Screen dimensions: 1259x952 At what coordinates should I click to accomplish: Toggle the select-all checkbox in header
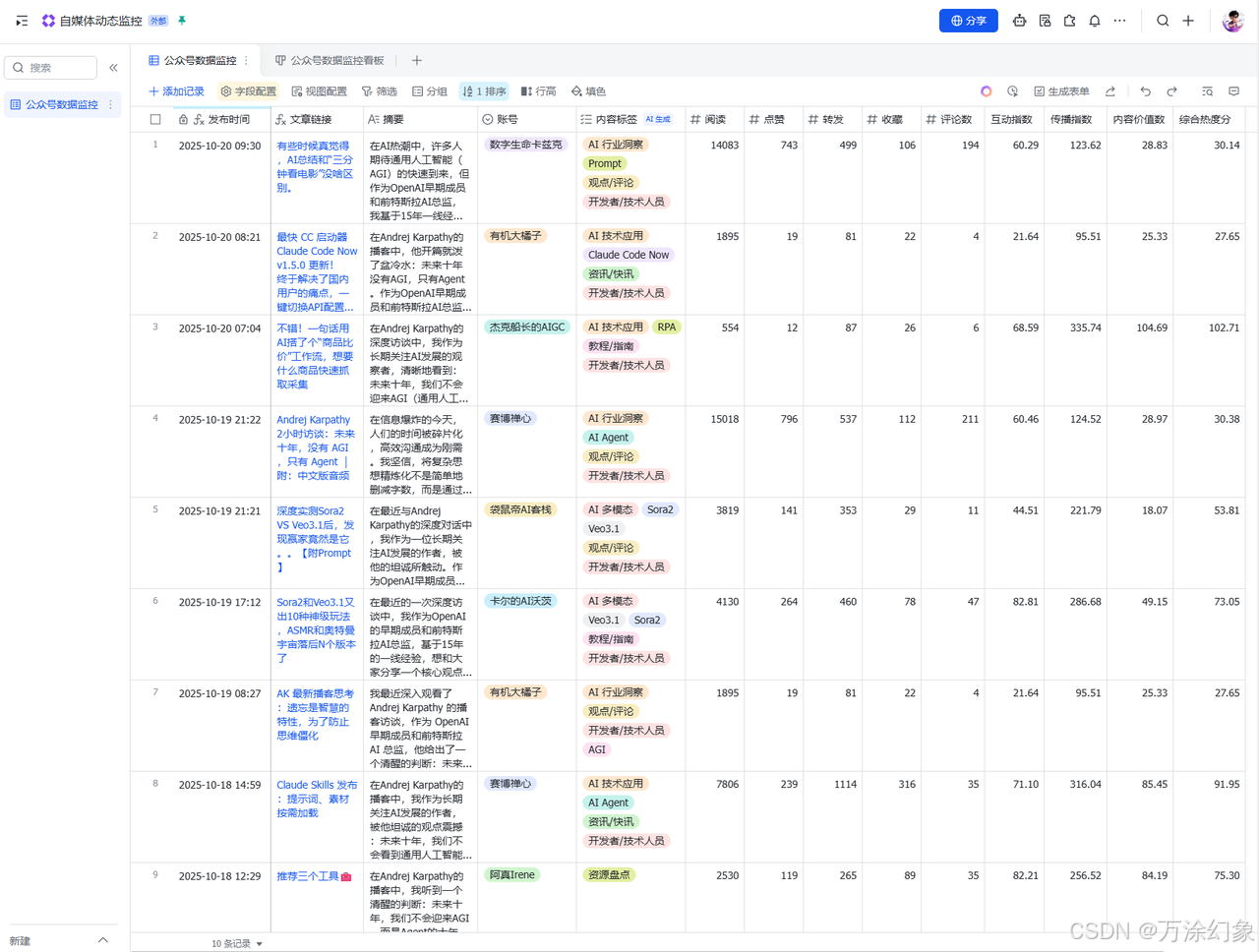tap(155, 120)
